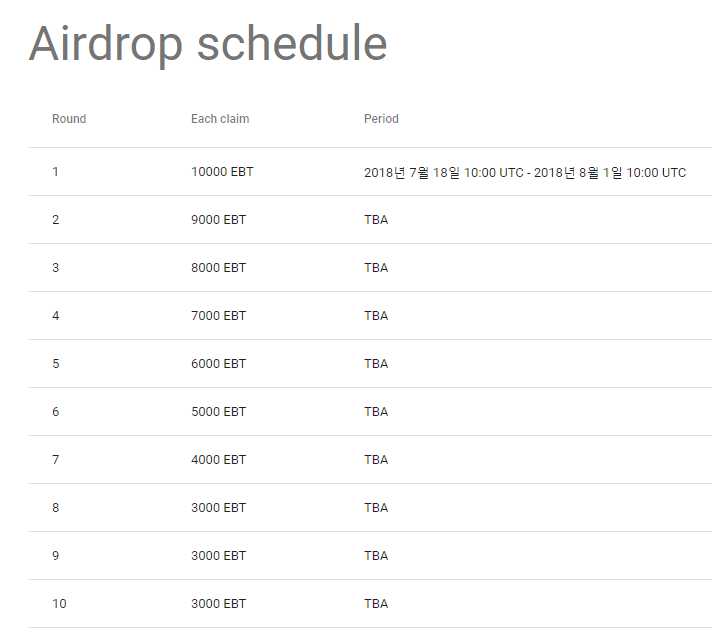Select the Round column header

tap(69, 119)
